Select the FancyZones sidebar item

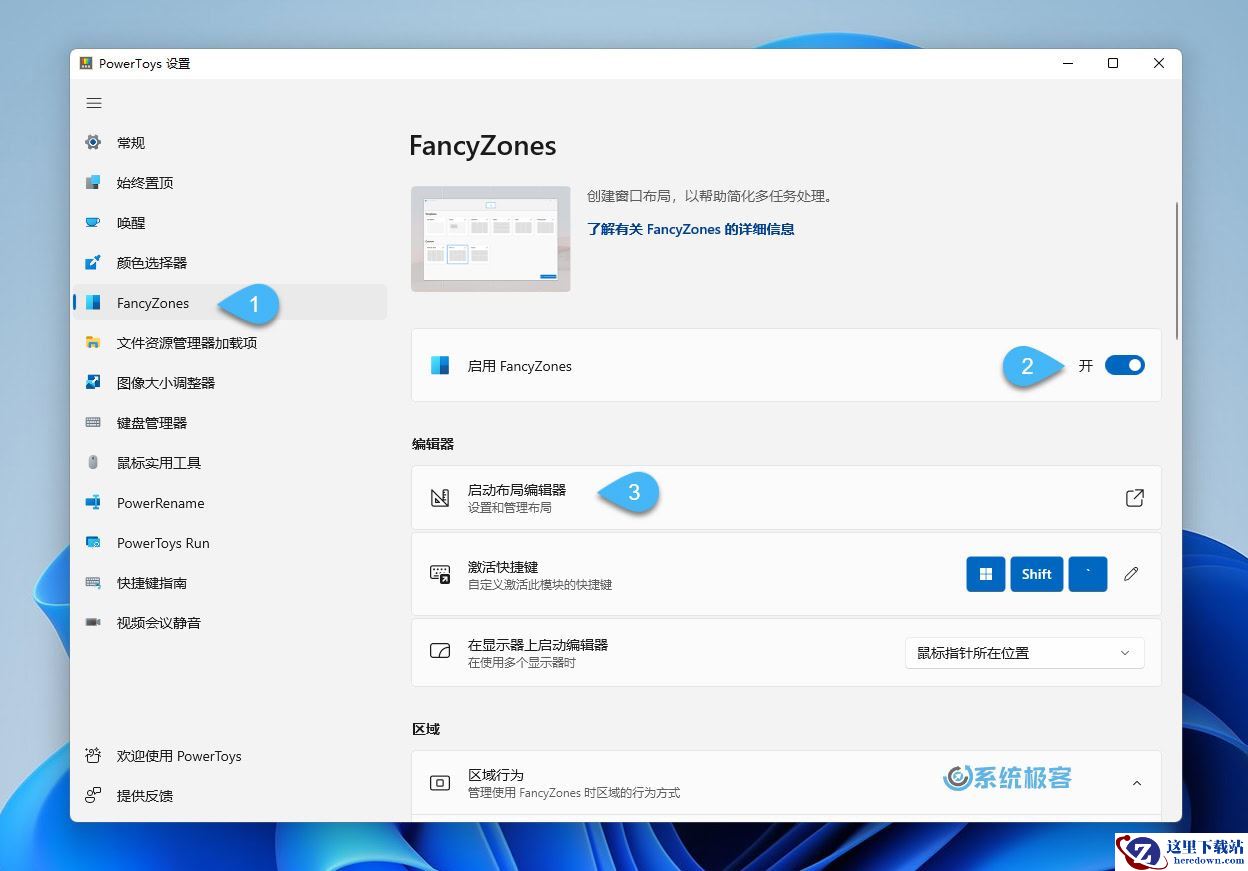229,302
